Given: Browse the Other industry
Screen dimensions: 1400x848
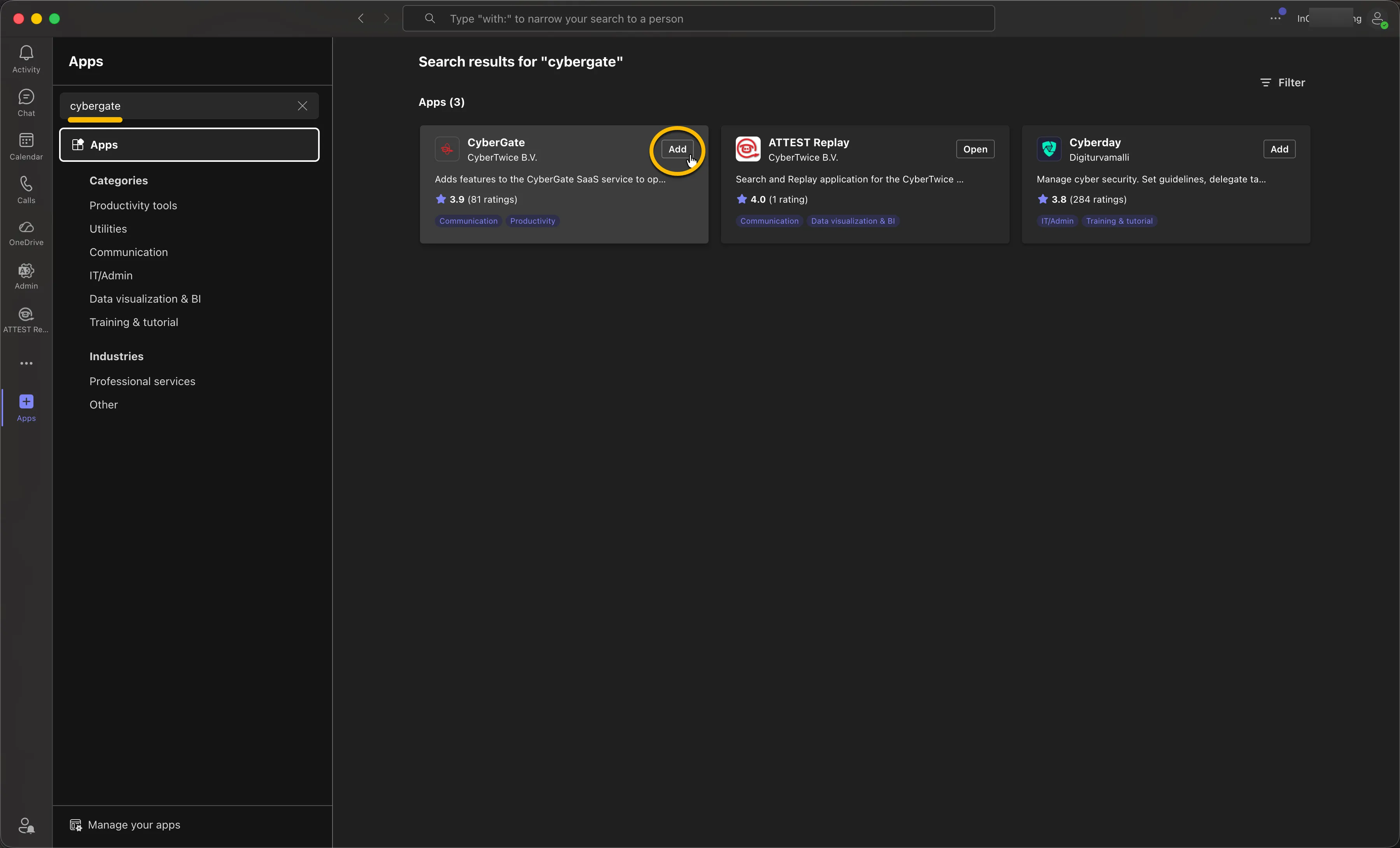Looking at the screenshot, I should pyautogui.click(x=103, y=404).
